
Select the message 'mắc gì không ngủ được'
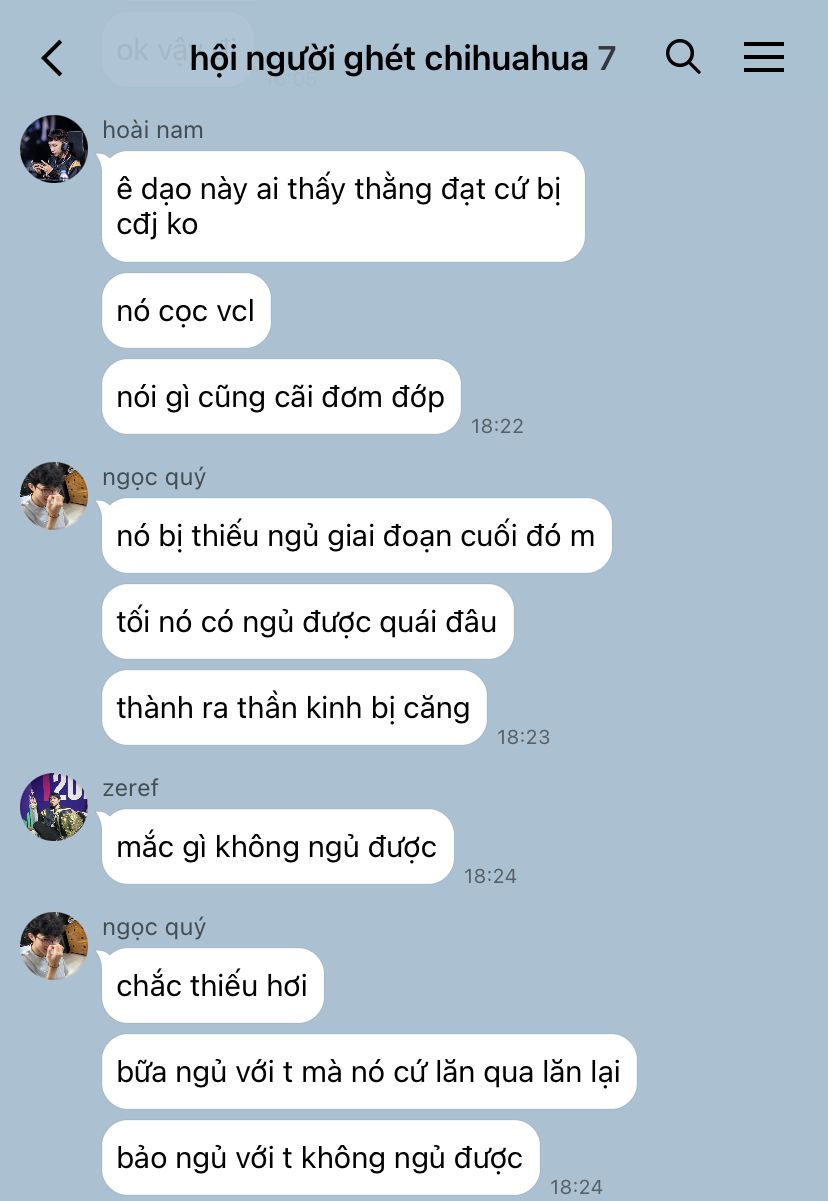[x=277, y=847]
